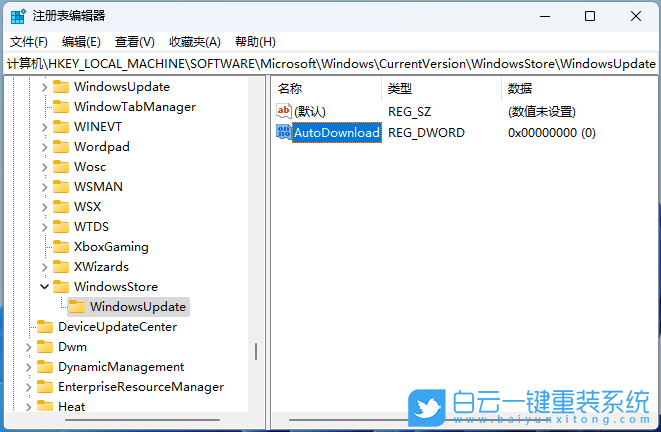Expand the Heat tree node
The width and height of the screenshot is (661, 432).
coord(29,407)
